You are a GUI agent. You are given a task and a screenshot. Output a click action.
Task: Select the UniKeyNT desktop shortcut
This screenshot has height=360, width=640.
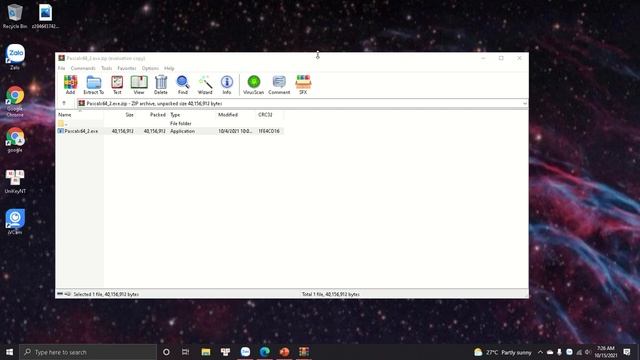click(15, 181)
